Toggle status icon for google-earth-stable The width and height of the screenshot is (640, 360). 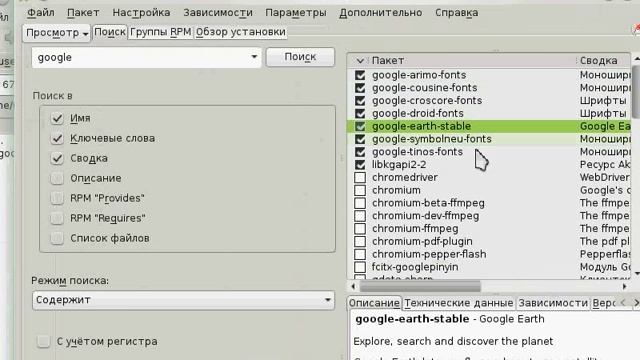click(360, 127)
